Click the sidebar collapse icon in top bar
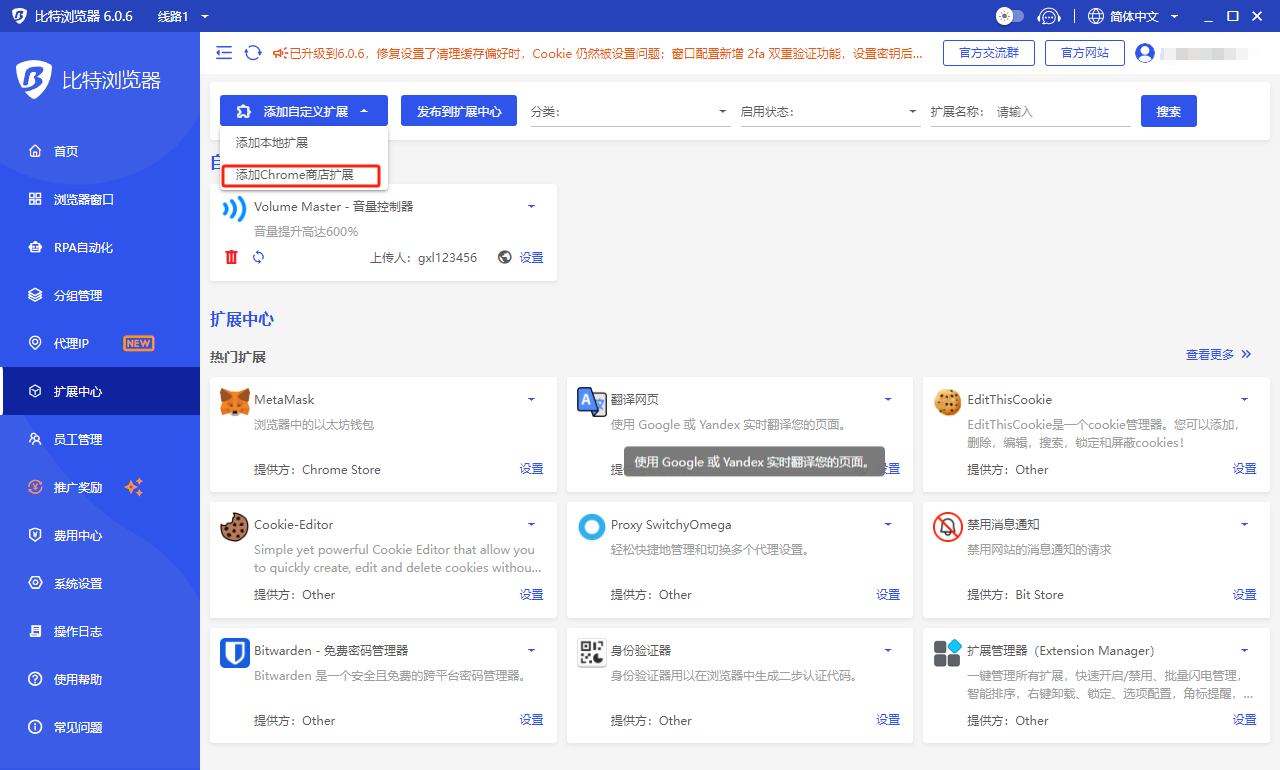Screen dimensions: 1280x770 click(224, 53)
